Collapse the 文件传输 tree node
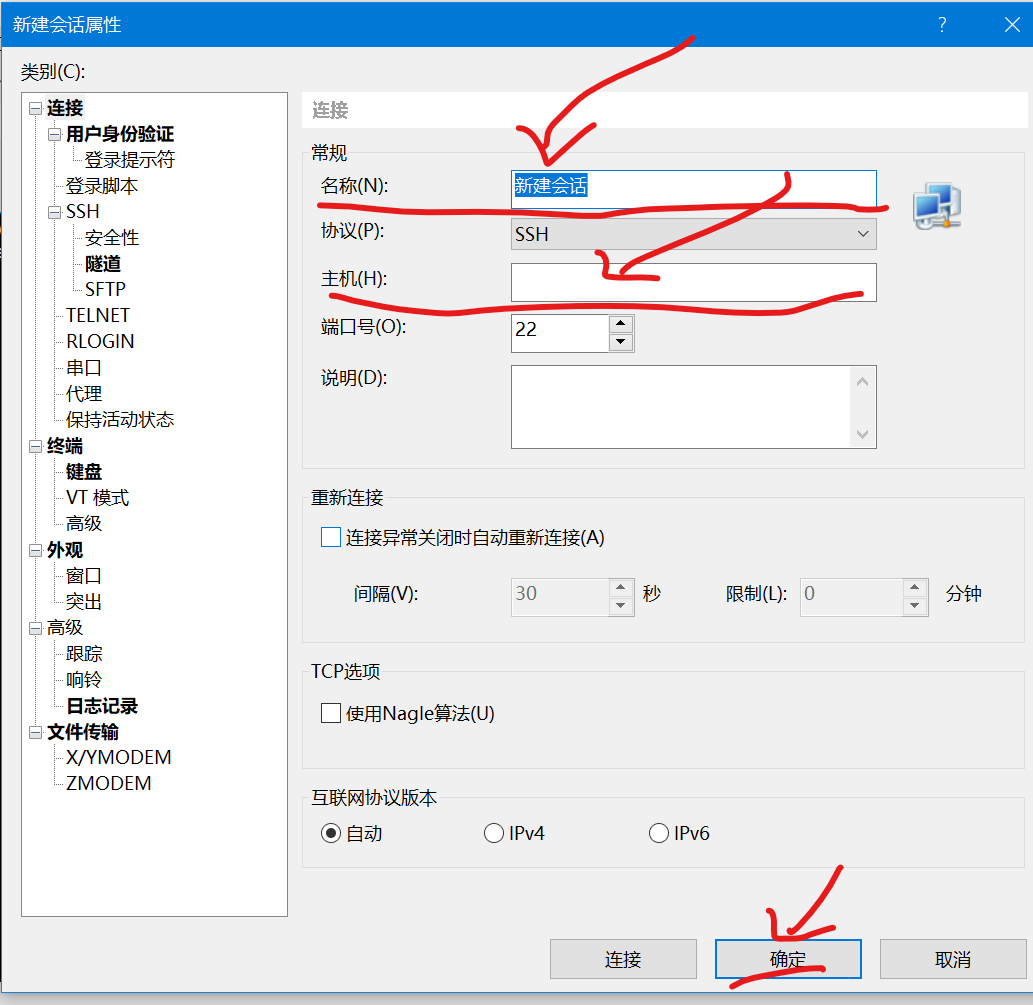The height and width of the screenshot is (1005, 1033). tap(37, 732)
